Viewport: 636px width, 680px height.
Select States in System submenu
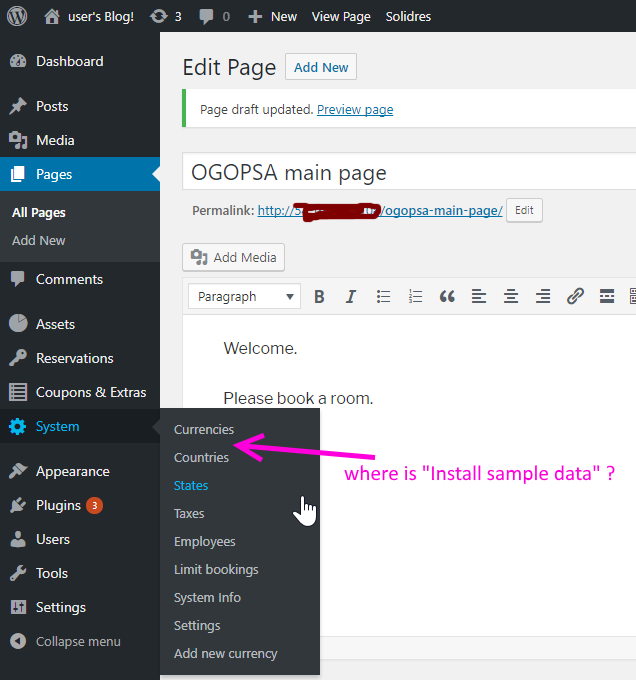pos(191,485)
